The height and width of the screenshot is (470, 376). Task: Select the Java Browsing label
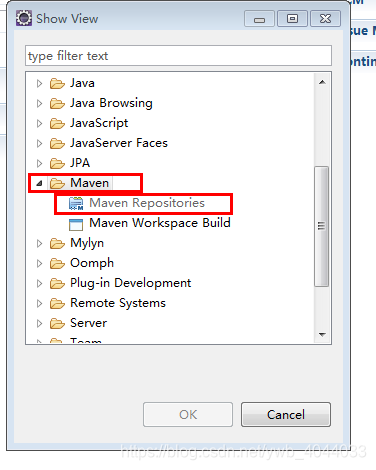[x=111, y=103]
